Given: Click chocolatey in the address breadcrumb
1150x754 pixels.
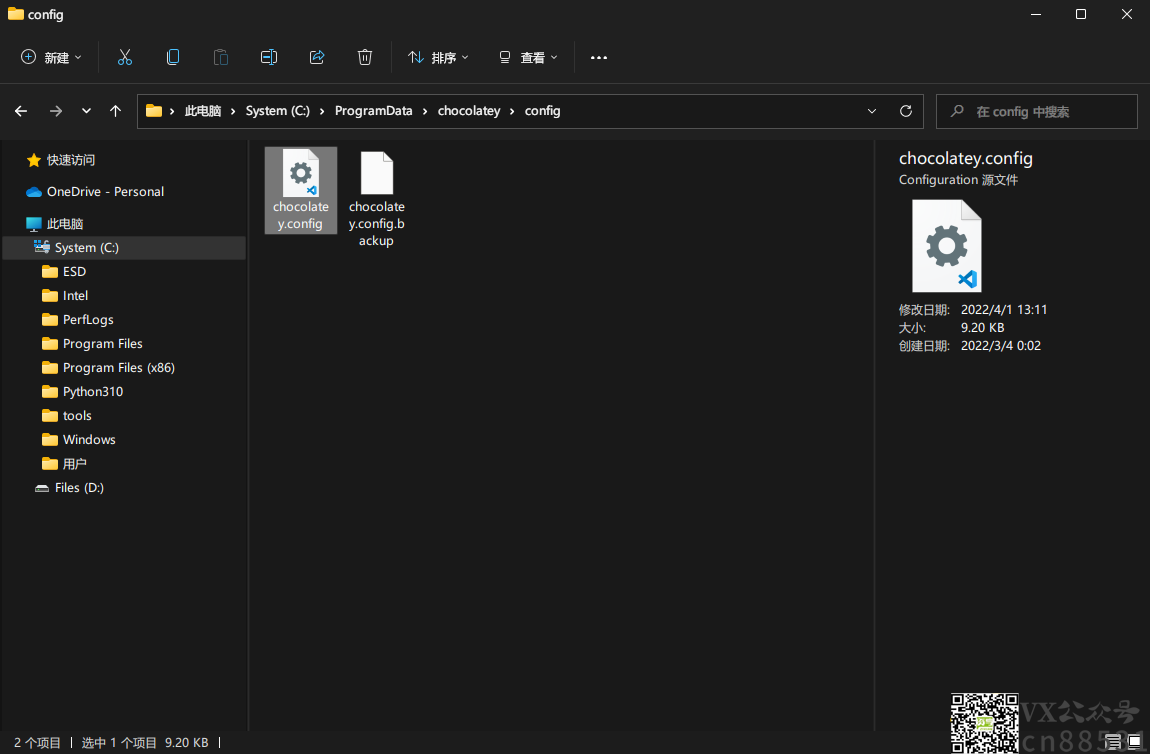Looking at the screenshot, I should 469,111.
